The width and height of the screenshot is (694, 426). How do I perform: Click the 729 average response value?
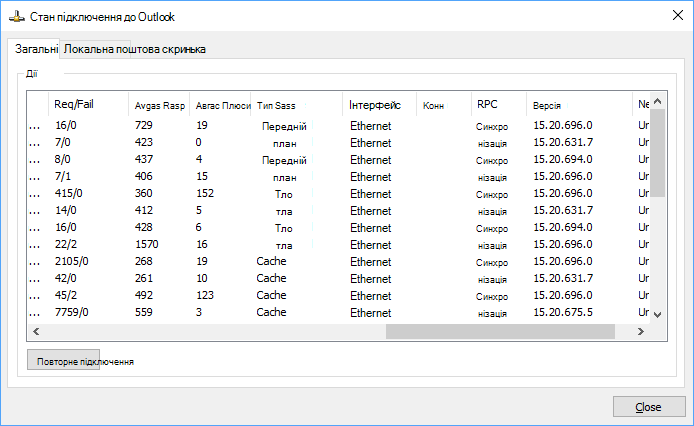pos(144,125)
